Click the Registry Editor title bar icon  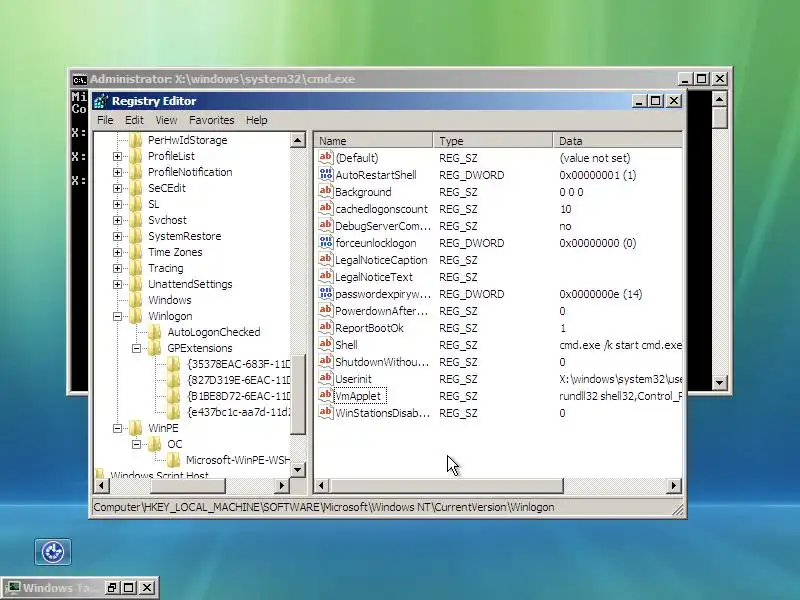[x=101, y=101]
